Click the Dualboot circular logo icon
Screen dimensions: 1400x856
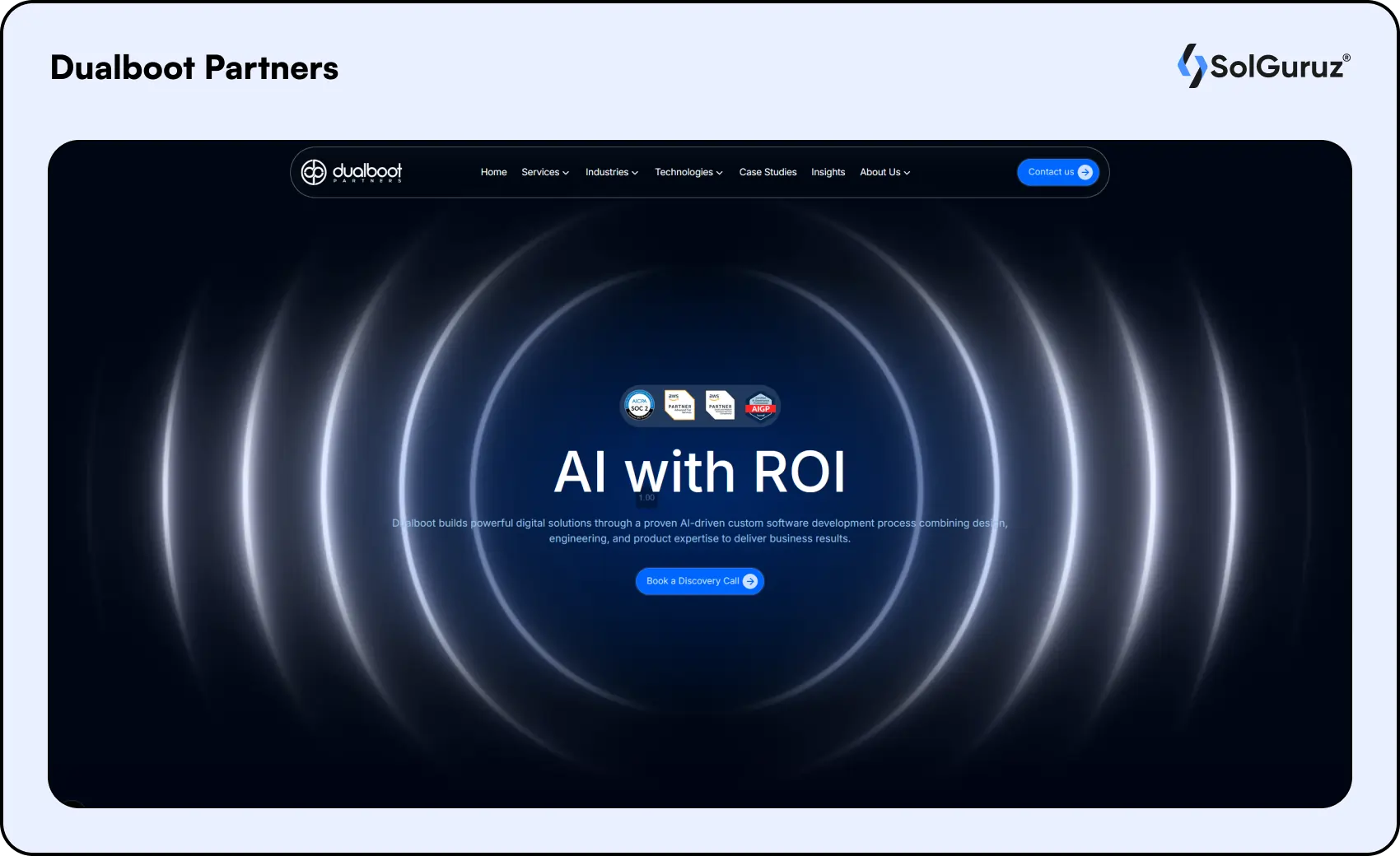tap(314, 172)
